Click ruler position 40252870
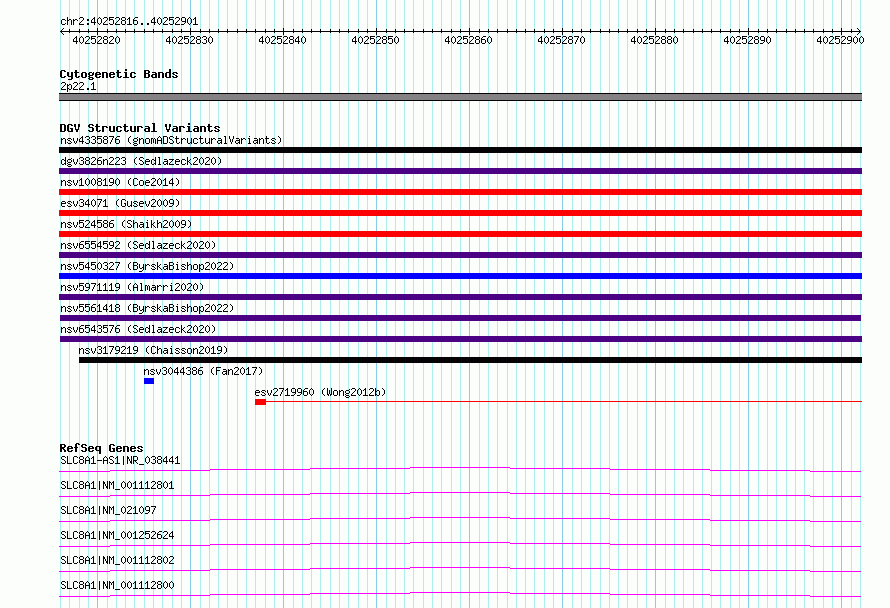This screenshot has height=608, width=890. [561, 40]
